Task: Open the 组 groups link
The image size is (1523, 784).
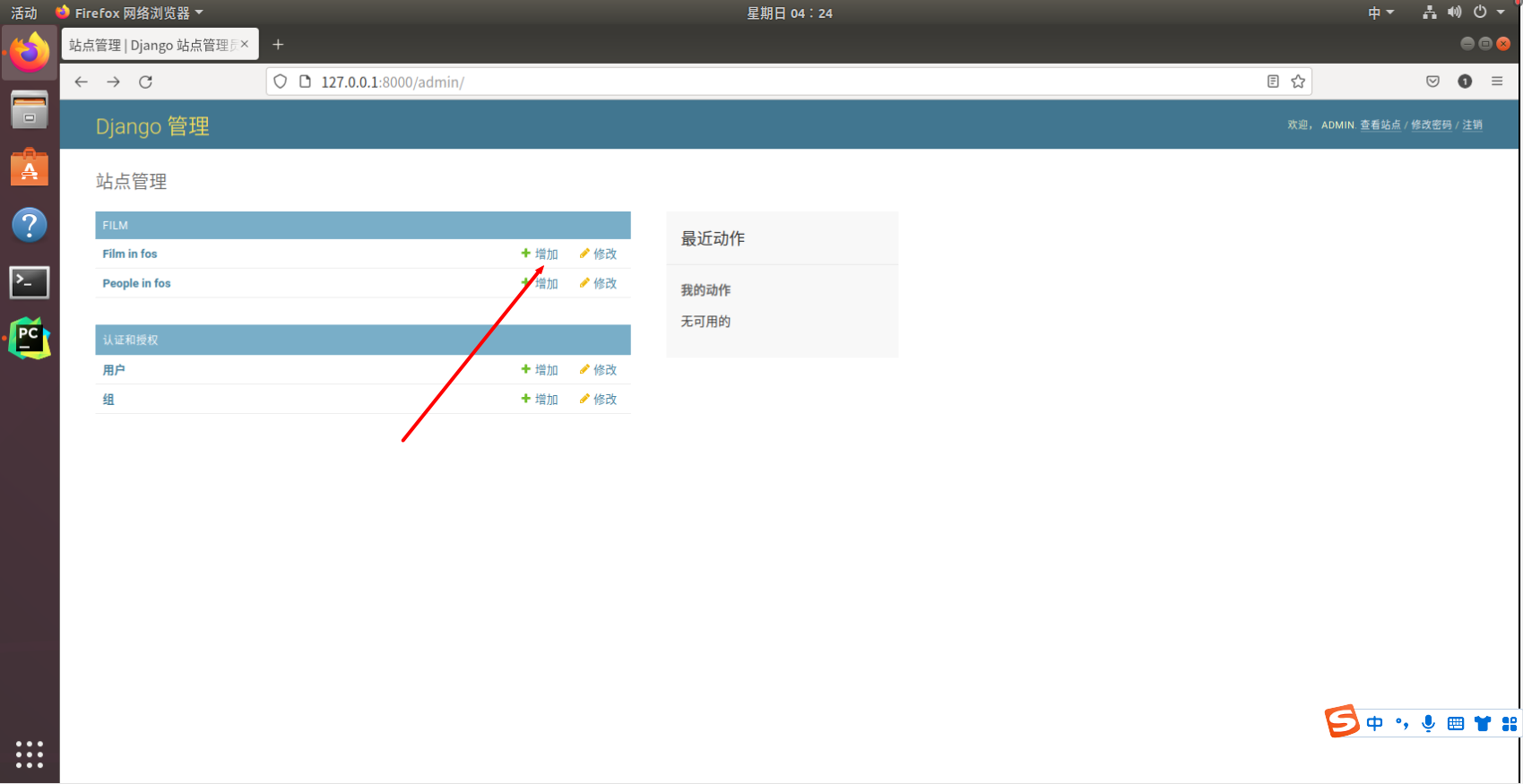Action: 108,400
